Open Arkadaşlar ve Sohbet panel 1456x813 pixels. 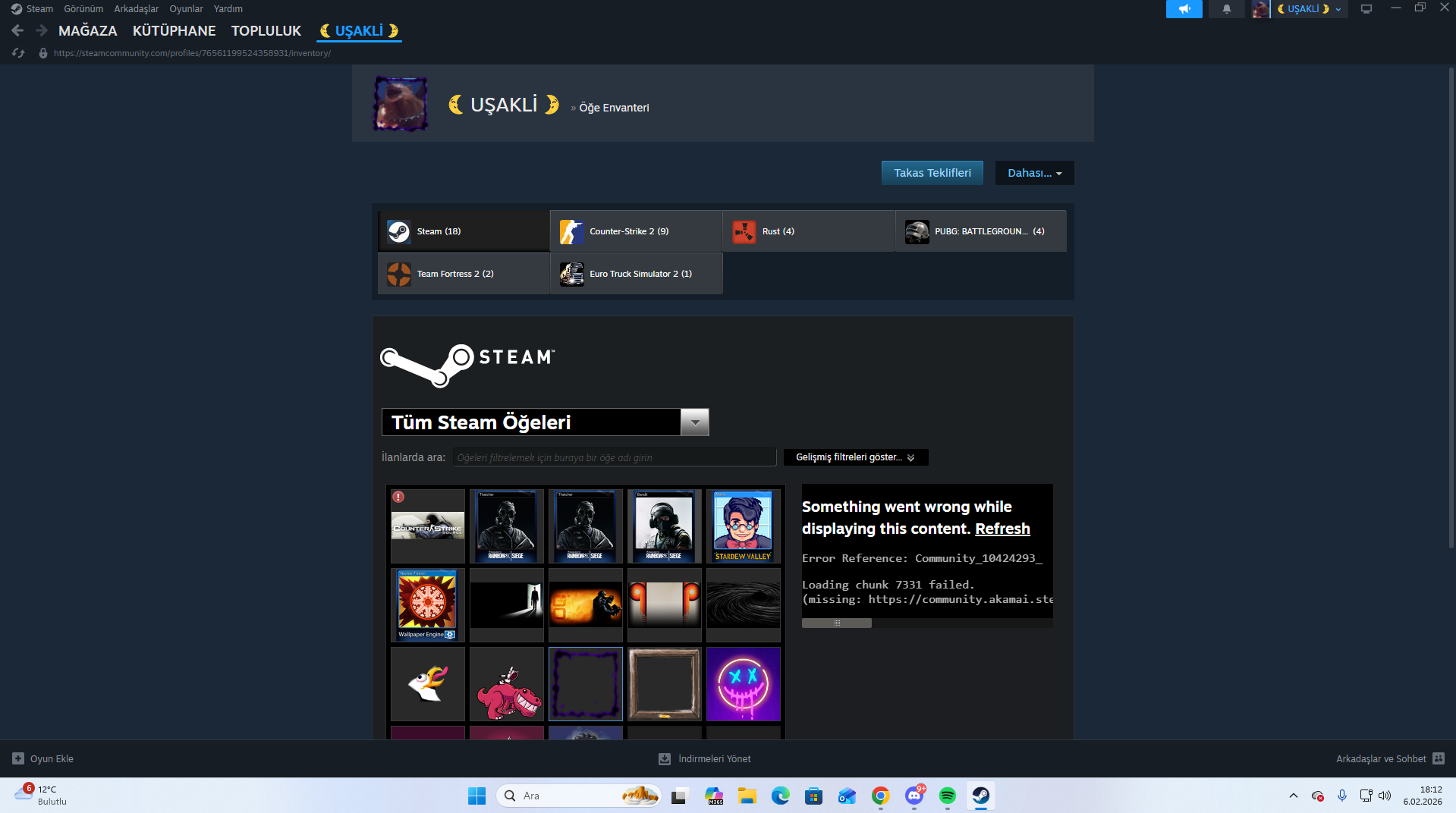tap(1390, 758)
